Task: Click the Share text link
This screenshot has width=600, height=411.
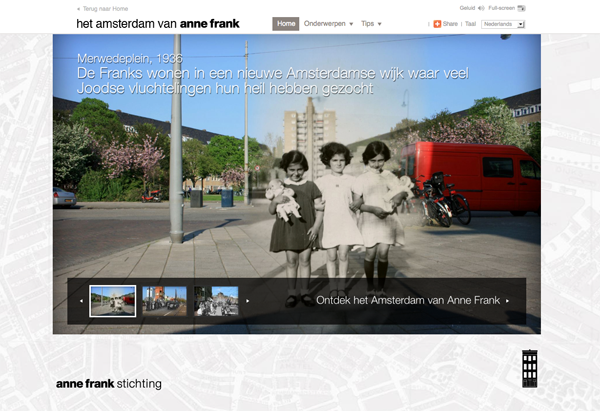Action: click(x=450, y=24)
